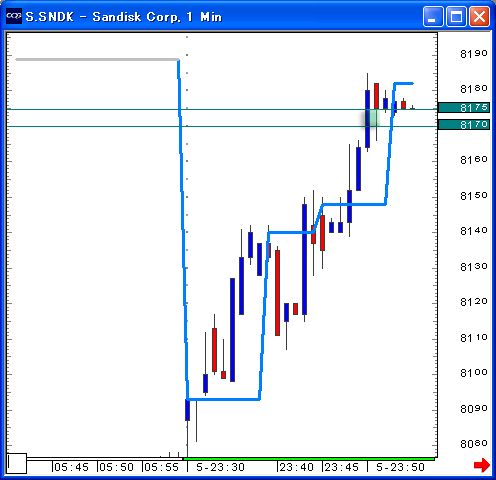Click the green session bar above time axis
Viewport: 496px width, 480px height.
click(309, 459)
